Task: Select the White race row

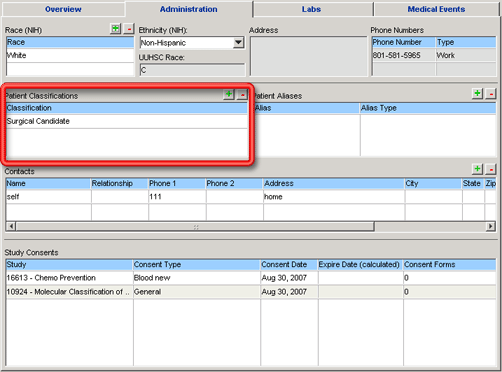Action: coord(70,55)
